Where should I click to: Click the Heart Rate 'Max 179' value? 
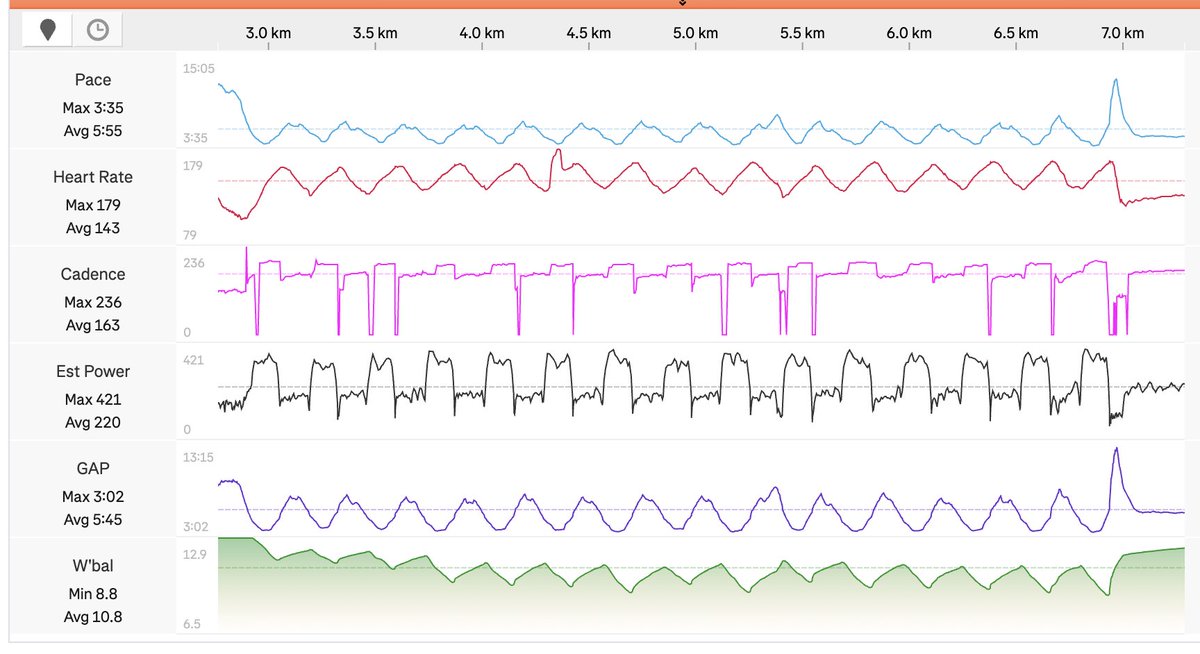[93, 205]
